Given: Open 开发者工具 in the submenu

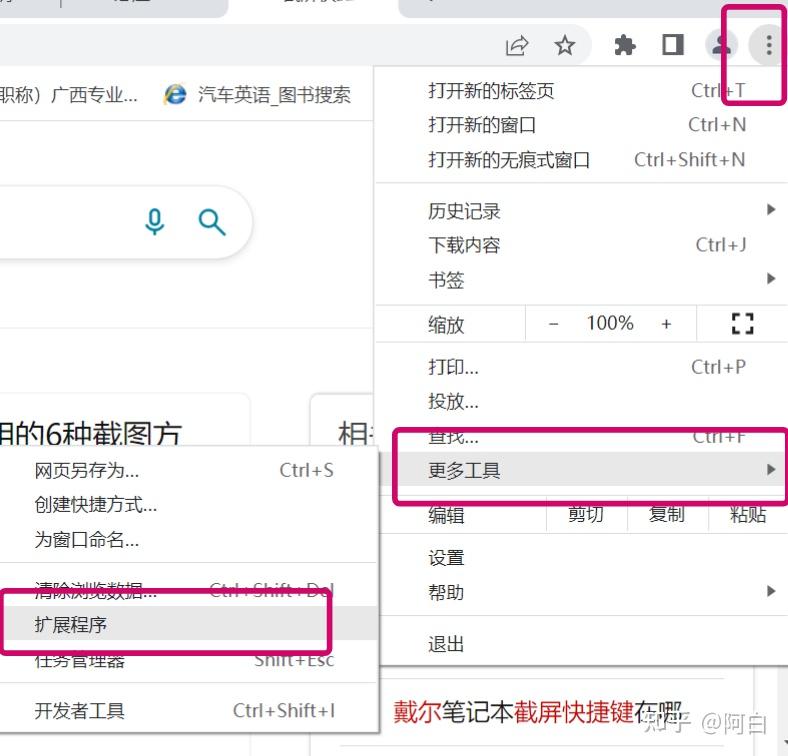Looking at the screenshot, I should [x=188, y=710].
